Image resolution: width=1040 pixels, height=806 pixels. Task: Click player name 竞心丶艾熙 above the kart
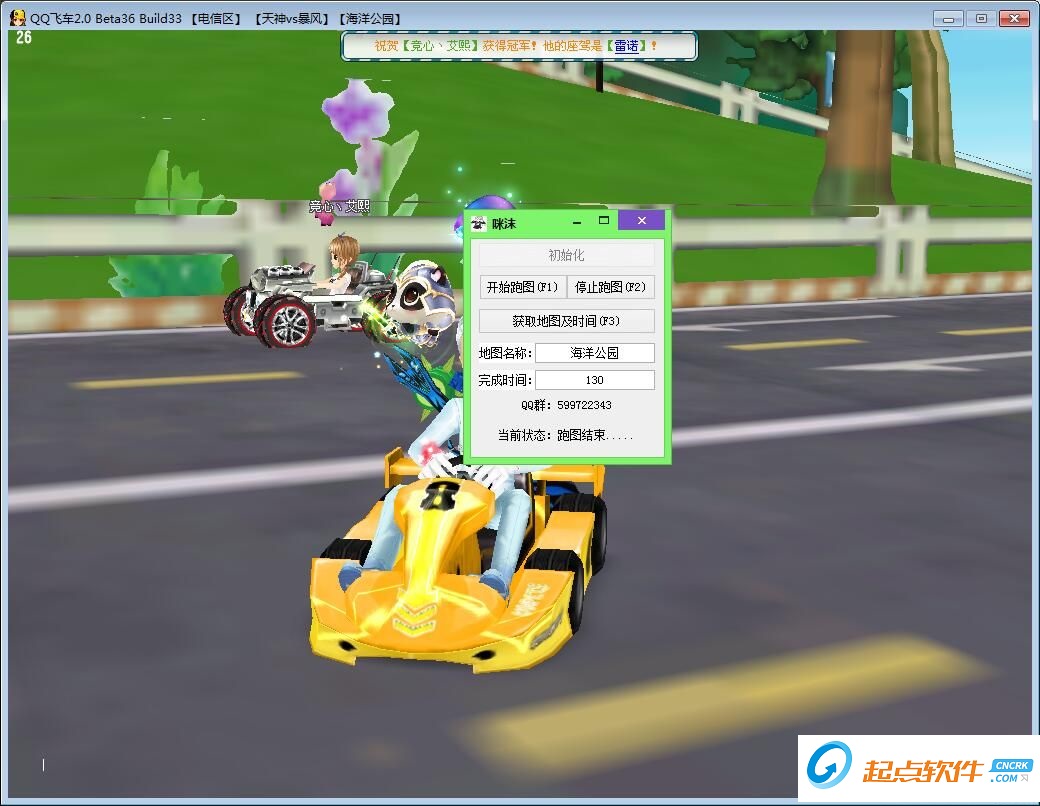point(339,207)
